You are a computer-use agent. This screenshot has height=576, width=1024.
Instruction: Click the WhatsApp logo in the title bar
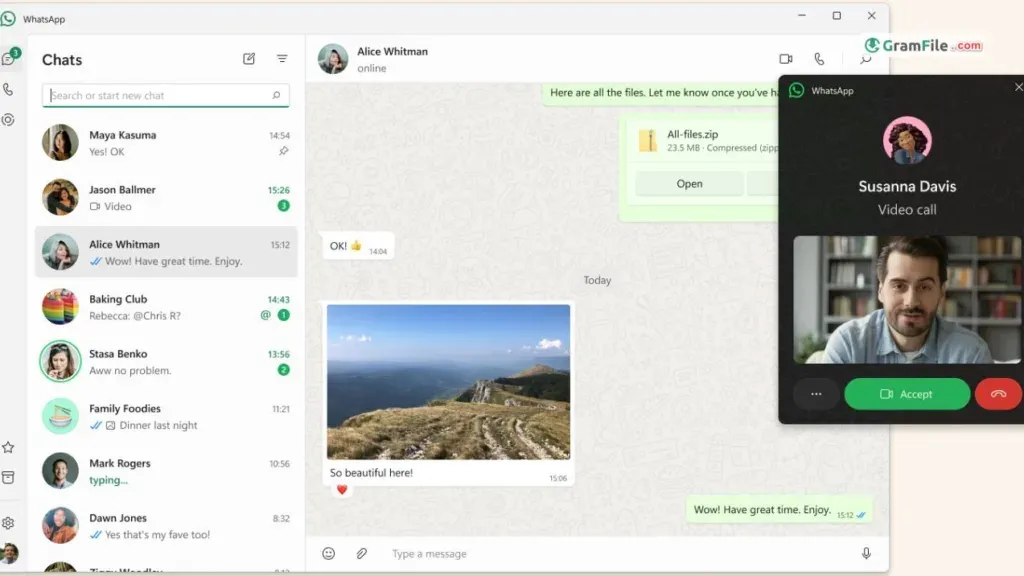coord(8,19)
